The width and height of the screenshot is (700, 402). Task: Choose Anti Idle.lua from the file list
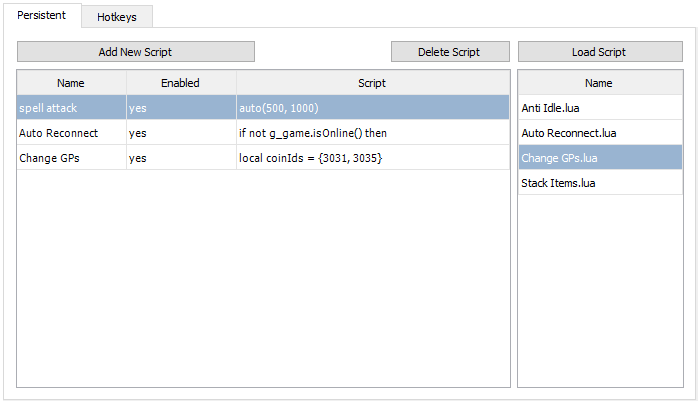click(x=600, y=108)
